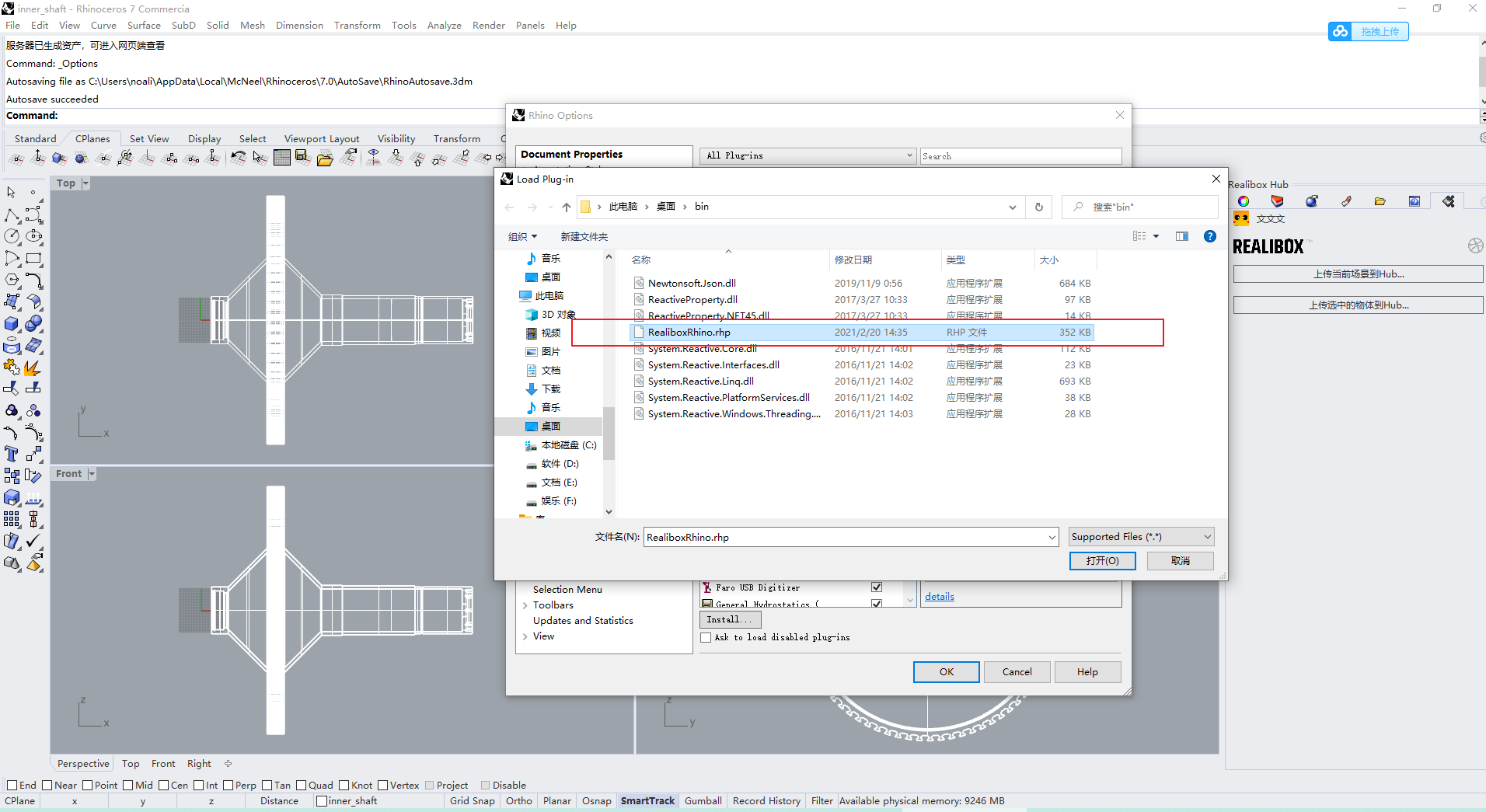Viewport: 1486px width, 812px height.
Task: Click the color wheel icon in Realibox Hub
Action: pos(1244,201)
